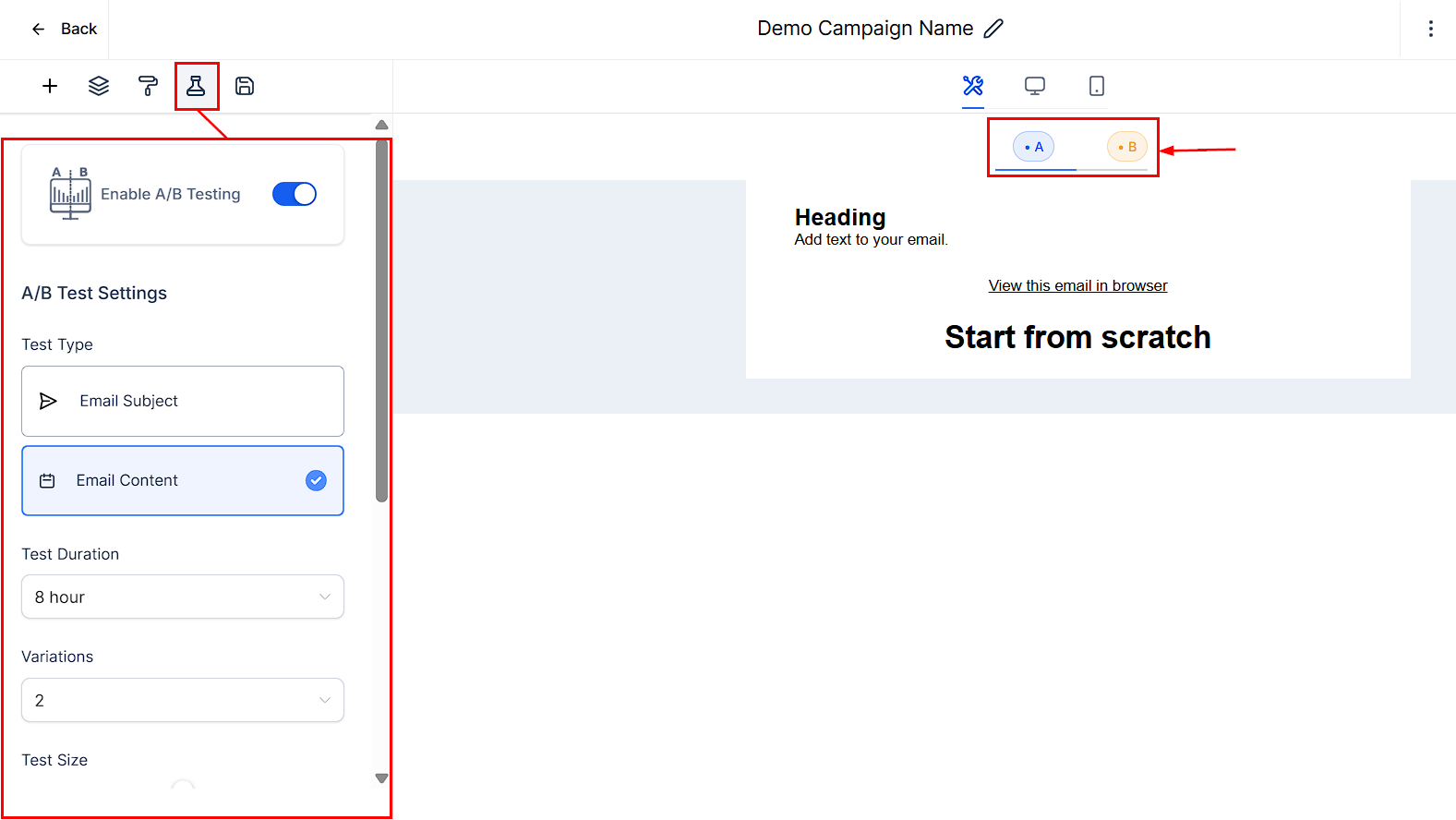
Task: Click View this email in browser link
Action: pyautogui.click(x=1077, y=285)
